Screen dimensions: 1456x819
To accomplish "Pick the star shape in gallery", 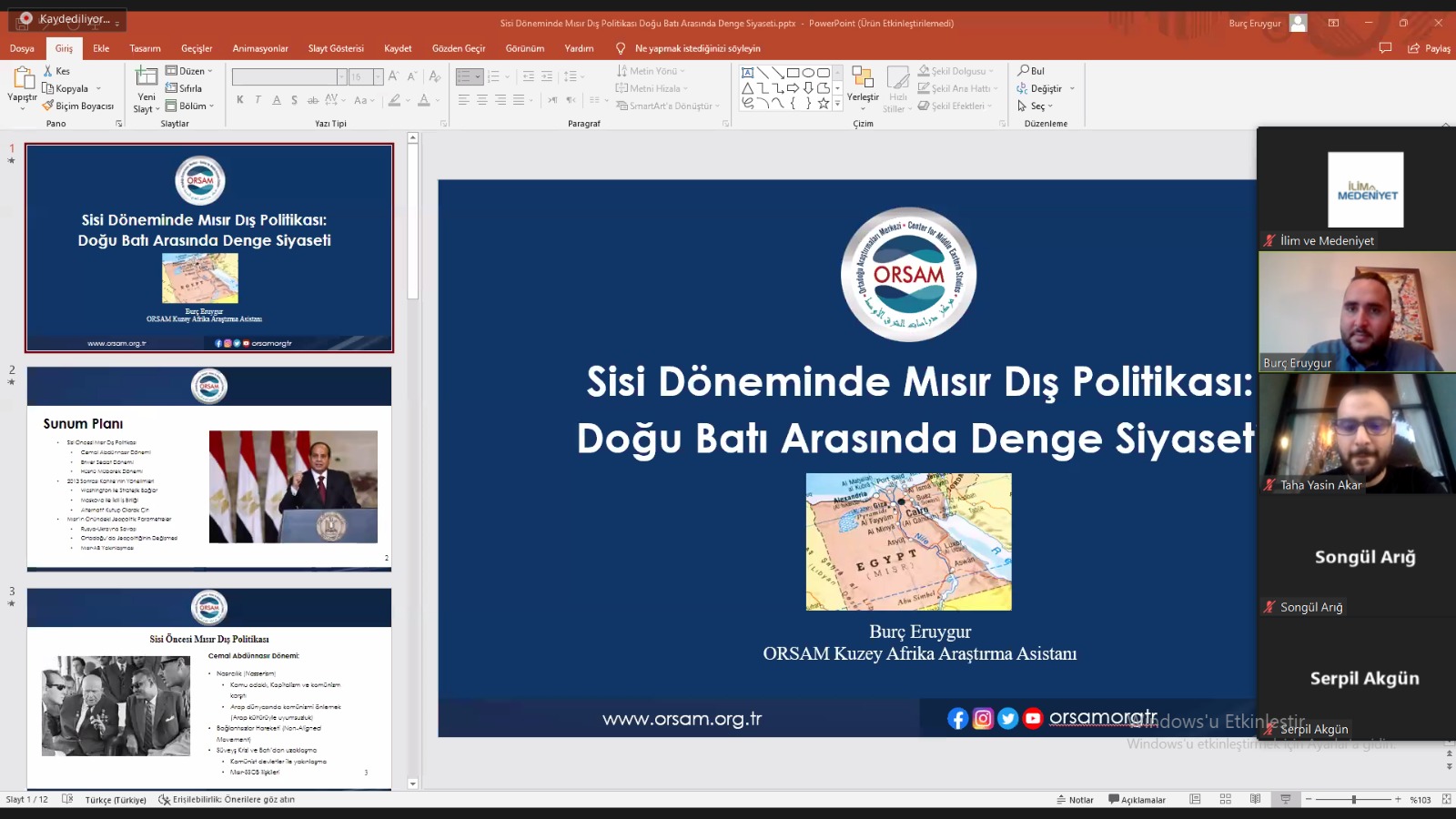I will (824, 104).
